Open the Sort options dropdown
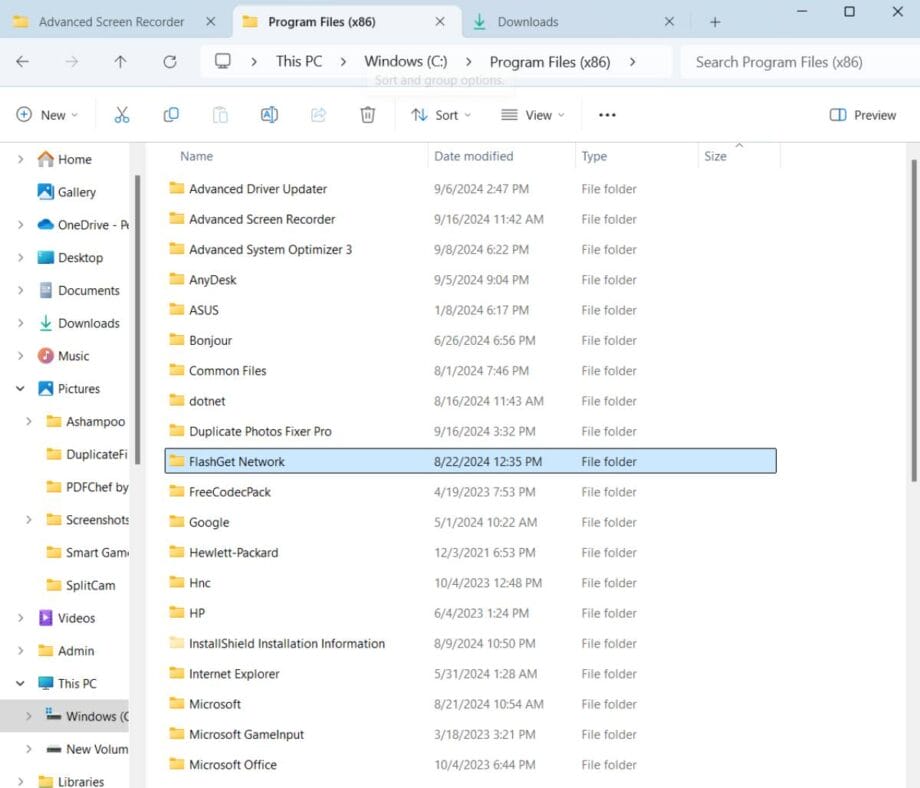920x788 pixels. pos(440,114)
